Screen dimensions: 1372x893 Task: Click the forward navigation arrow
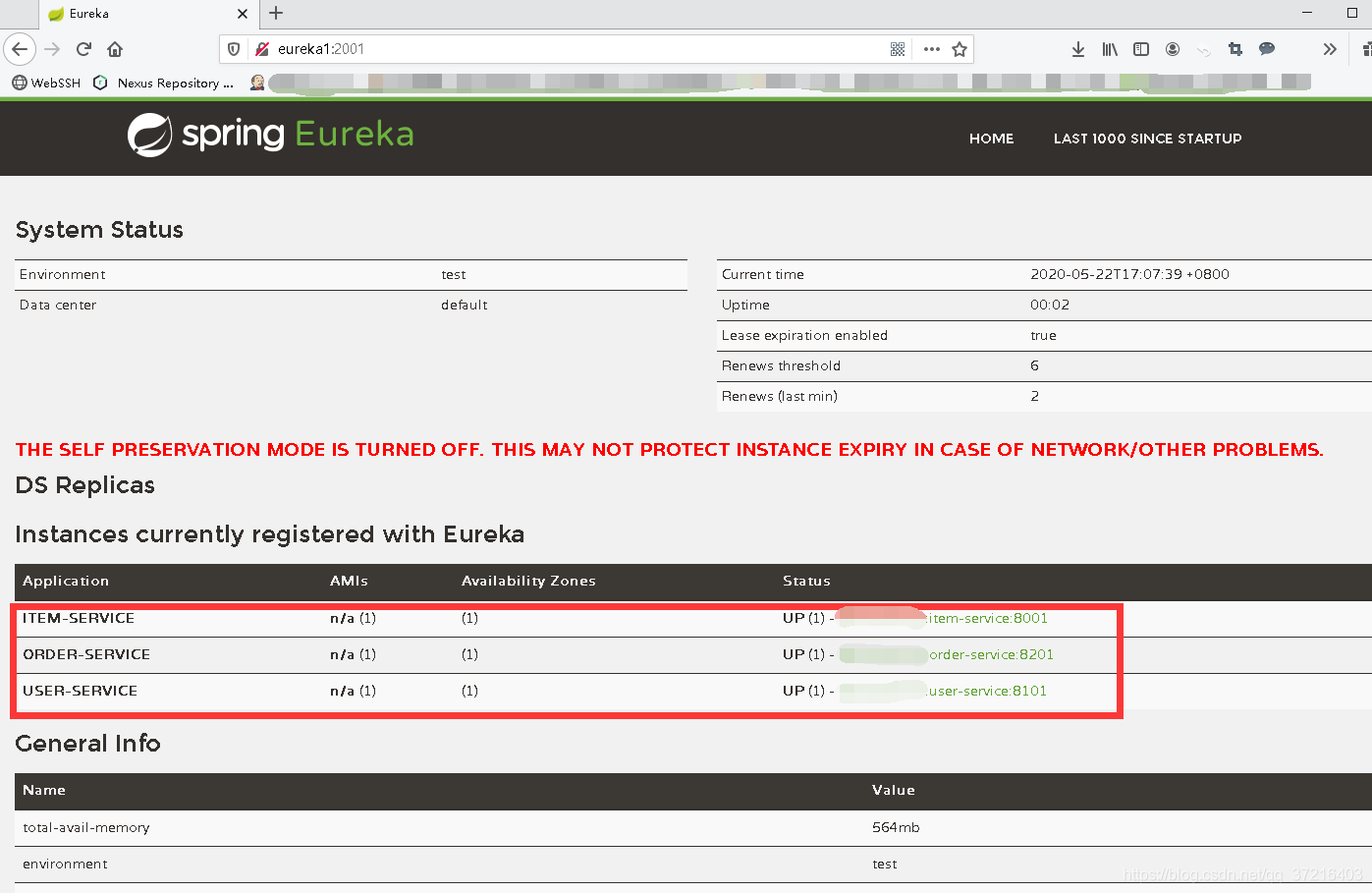click(53, 49)
